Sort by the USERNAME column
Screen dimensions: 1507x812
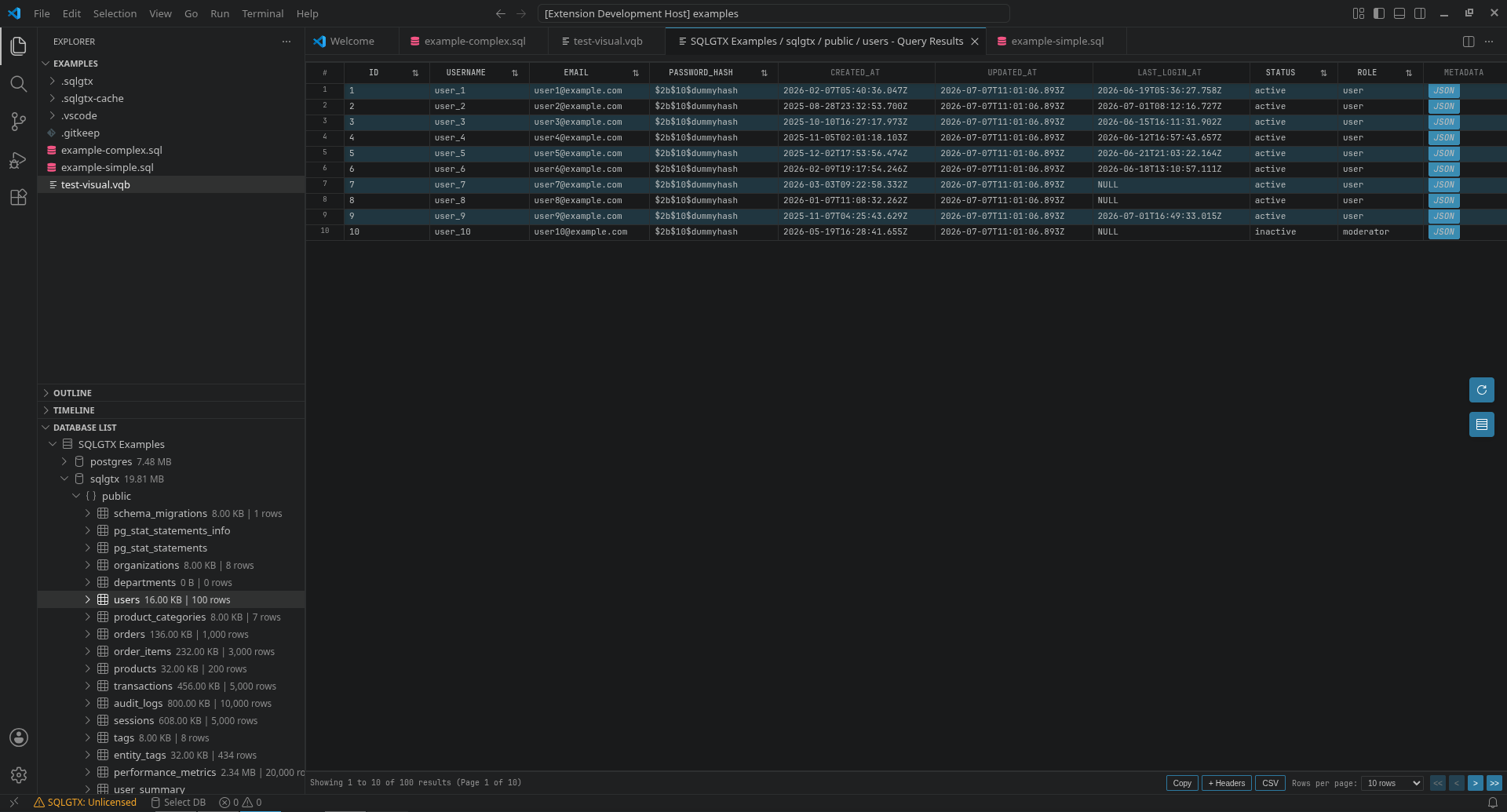tap(515, 73)
